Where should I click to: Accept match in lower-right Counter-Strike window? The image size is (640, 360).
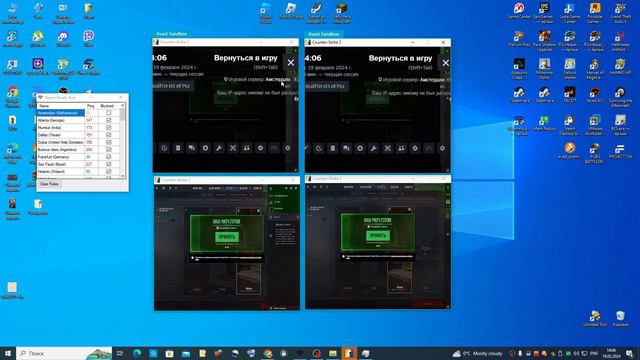click(x=378, y=236)
